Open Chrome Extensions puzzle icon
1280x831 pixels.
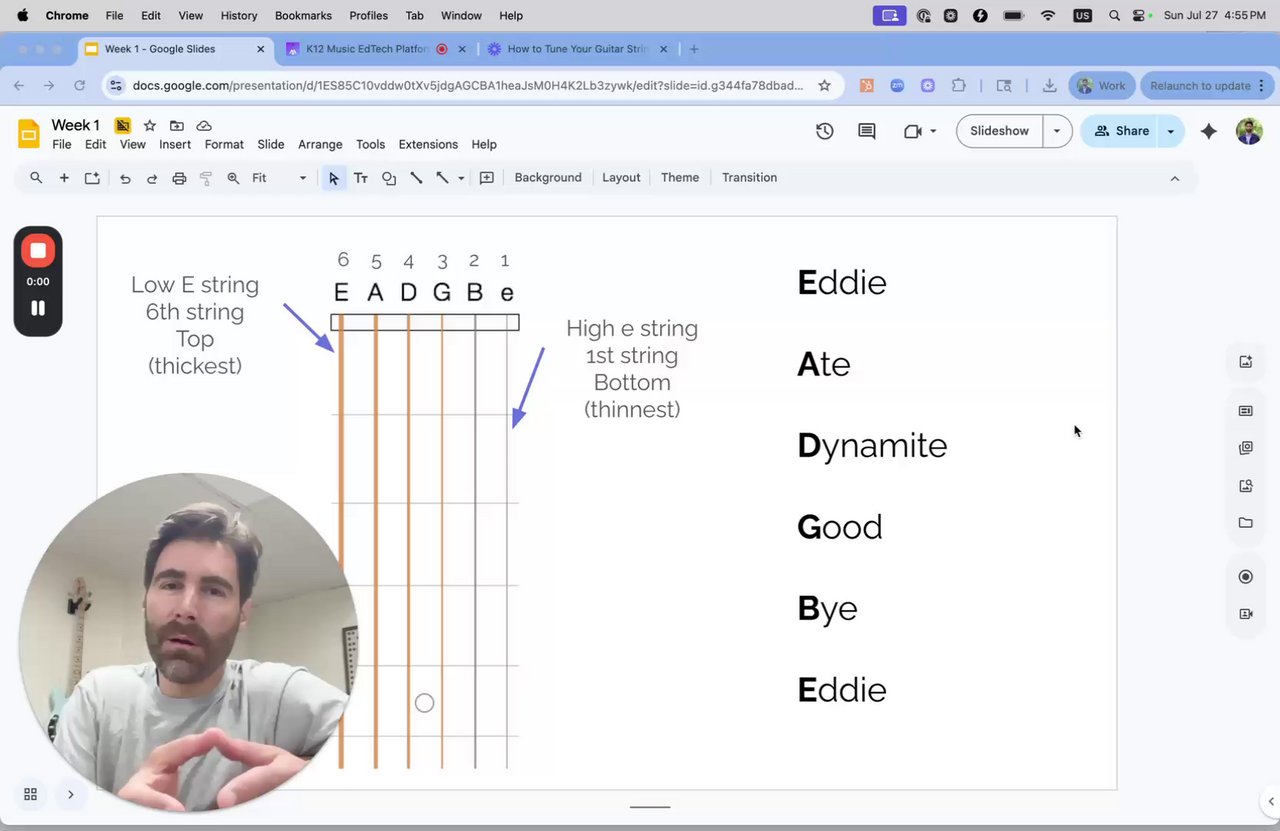[960, 86]
